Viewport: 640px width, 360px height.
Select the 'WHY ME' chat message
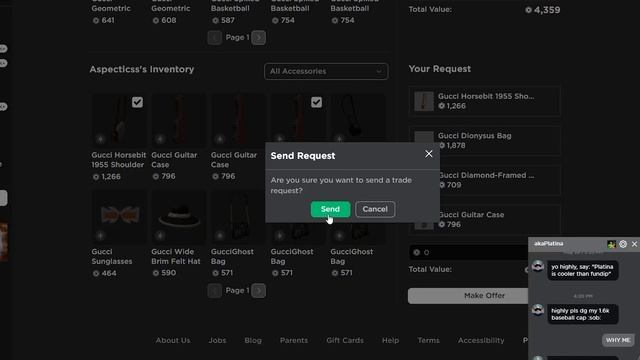coord(618,340)
